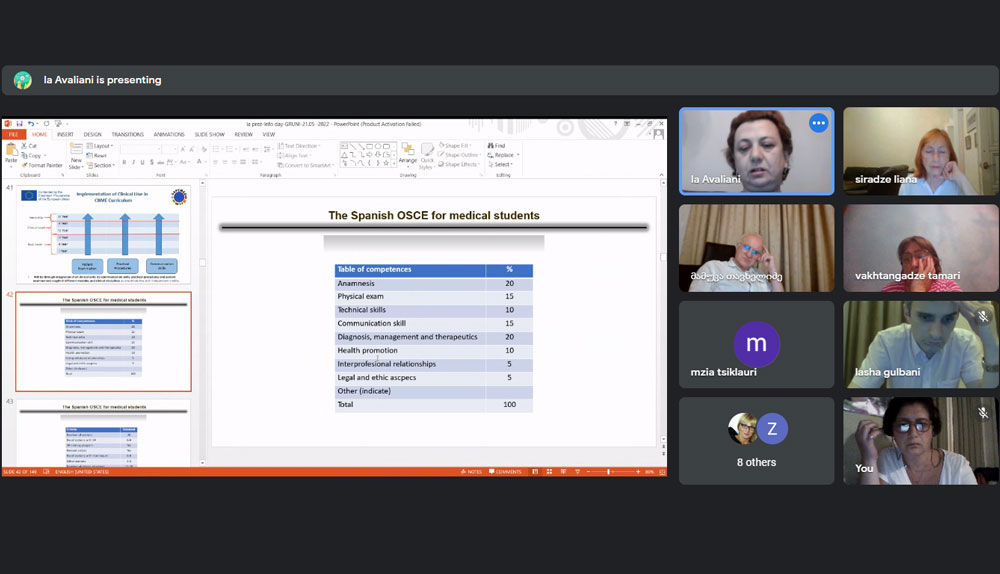Click the Replace button
This screenshot has height=574, width=1000.
[x=502, y=155]
